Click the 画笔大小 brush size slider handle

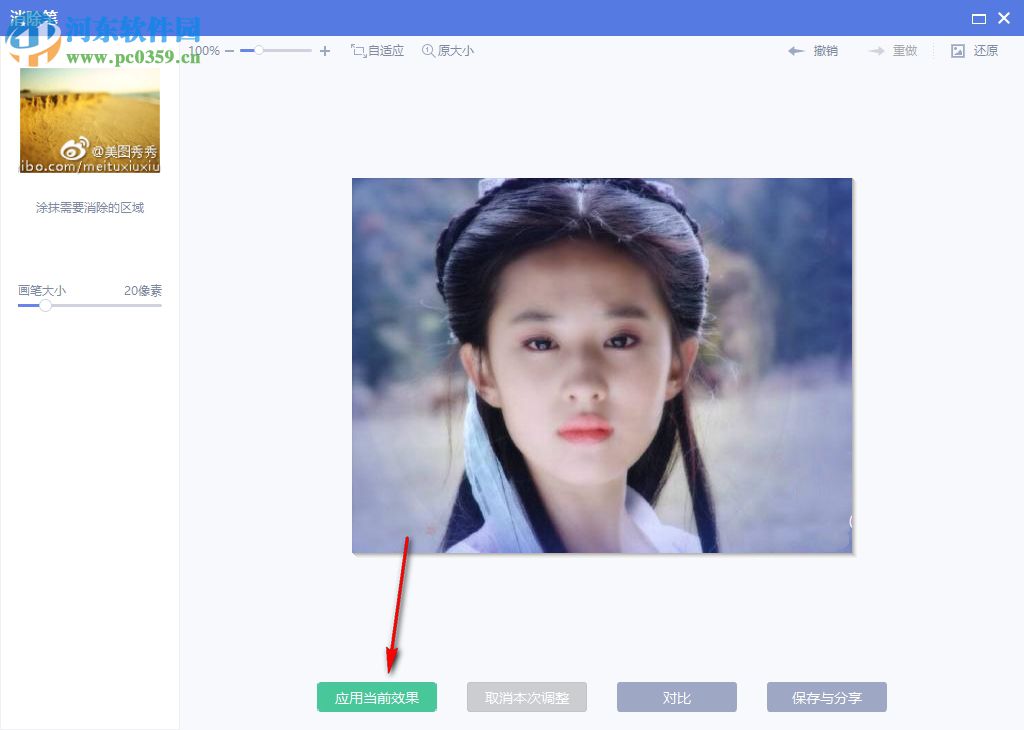pos(45,306)
